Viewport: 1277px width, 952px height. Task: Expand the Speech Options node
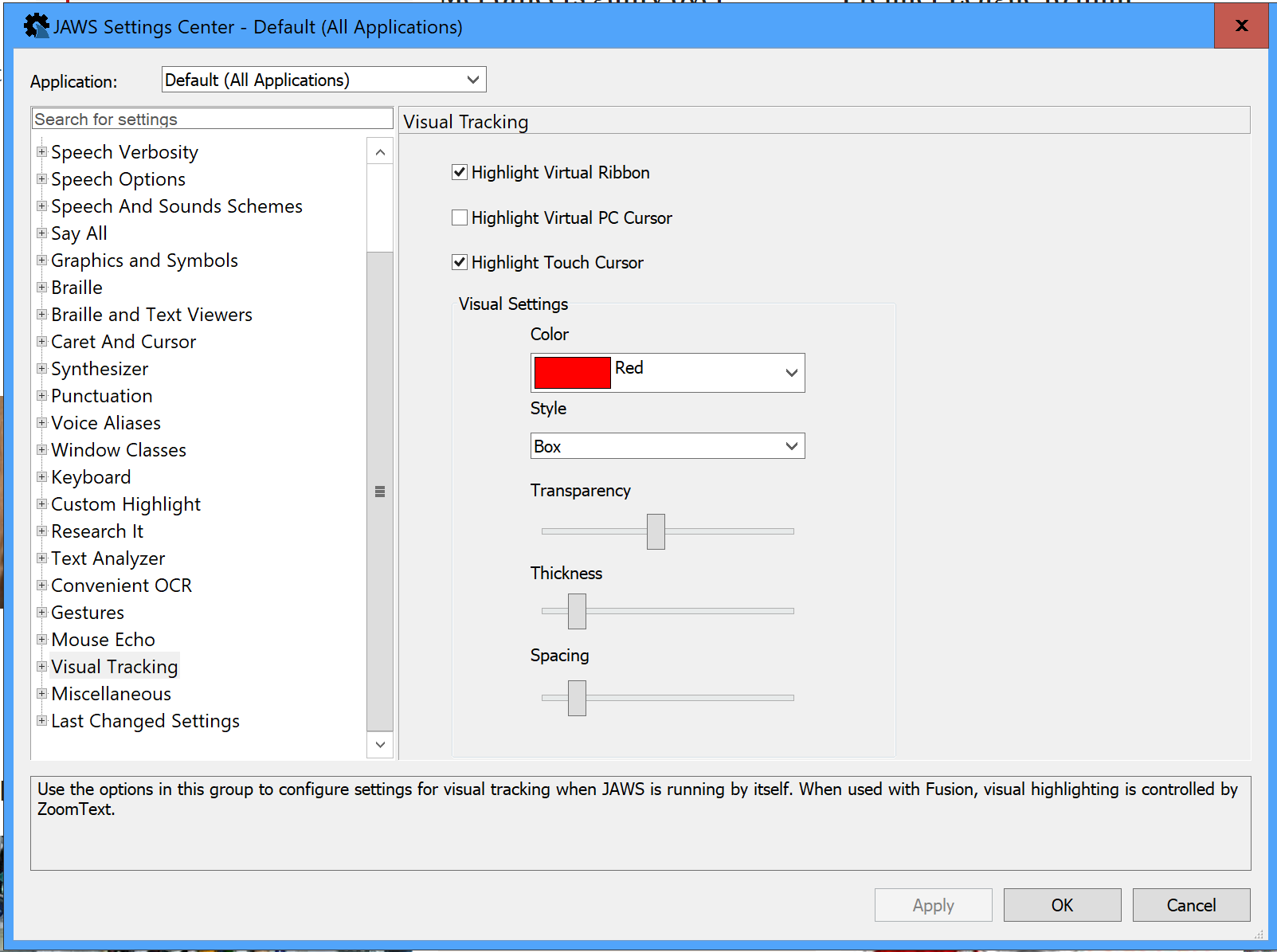point(42,178)
